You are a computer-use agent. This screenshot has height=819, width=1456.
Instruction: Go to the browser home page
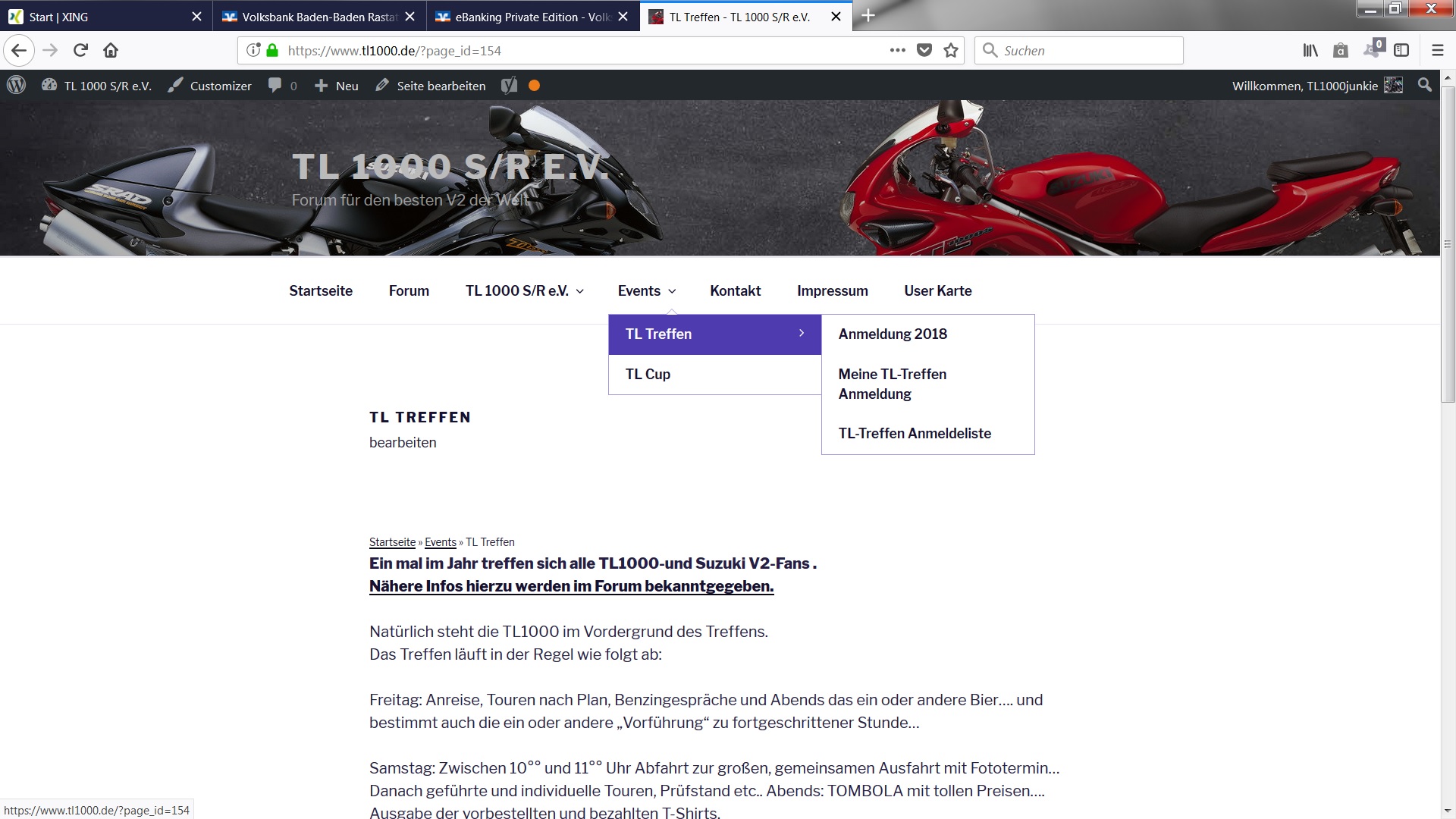click(x=111, y=51)
